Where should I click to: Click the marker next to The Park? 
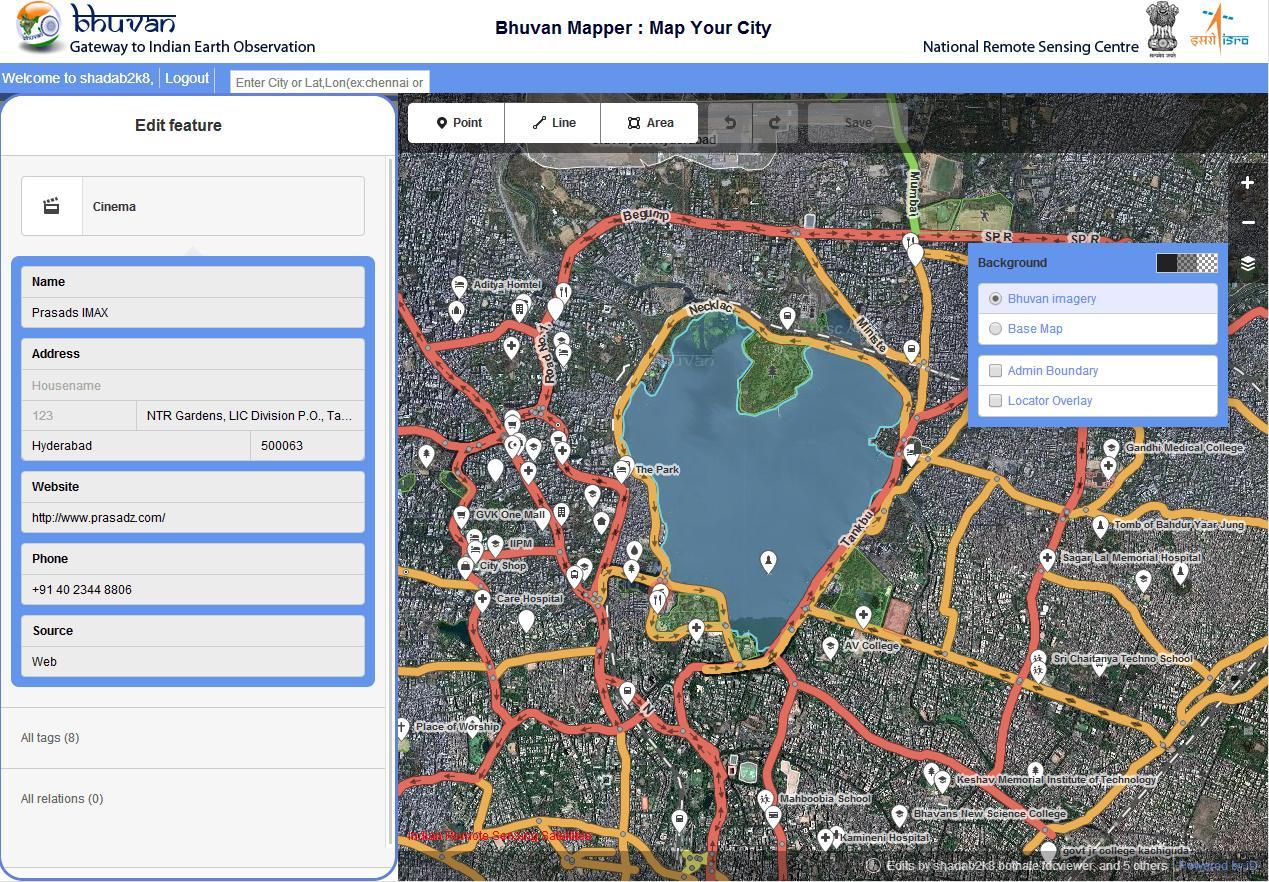pos(623,468)
